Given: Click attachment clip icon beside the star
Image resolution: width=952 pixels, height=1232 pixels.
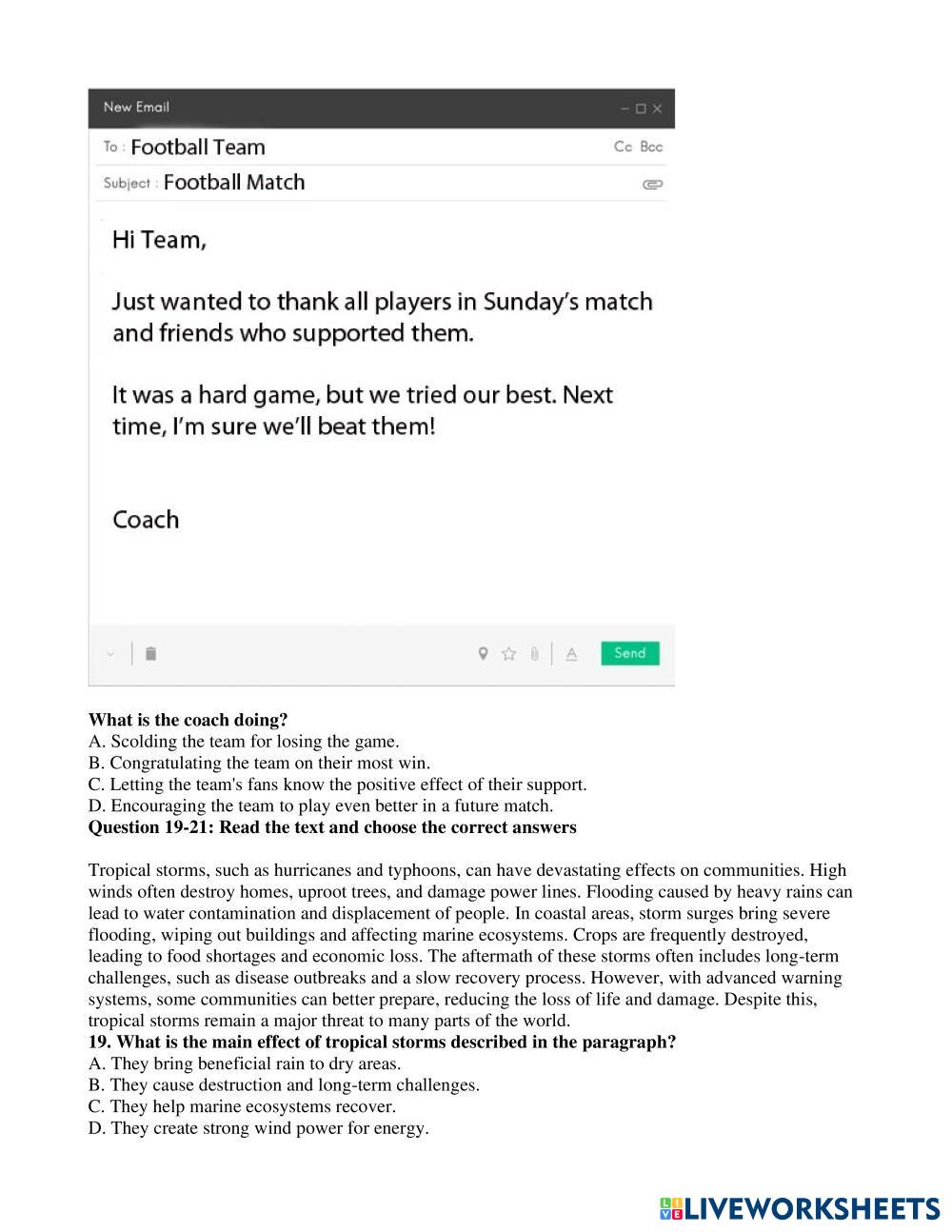Looking at the screenshot, I should click(534, 653).
